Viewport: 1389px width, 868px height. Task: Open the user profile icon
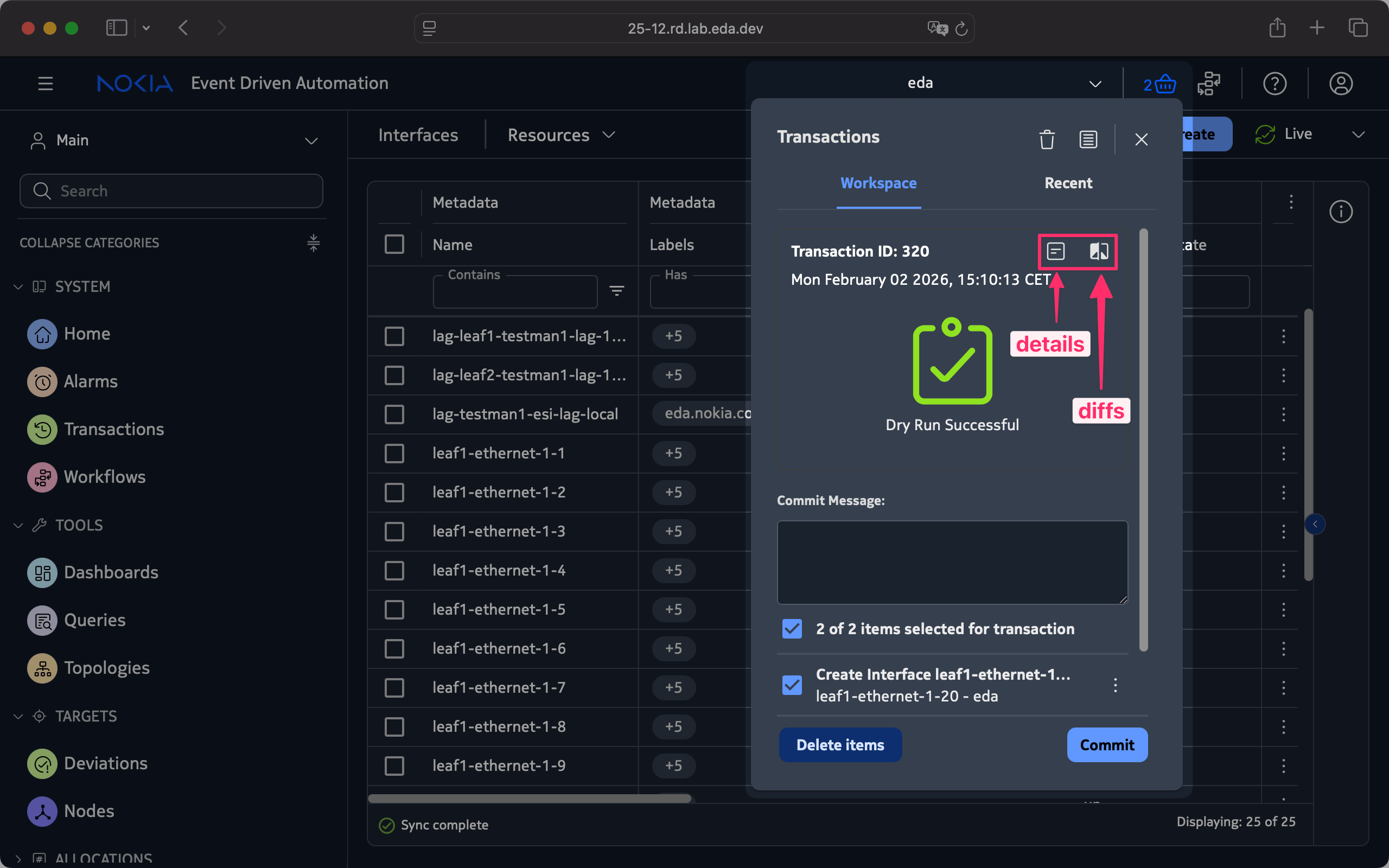(x=1340, y=84)
